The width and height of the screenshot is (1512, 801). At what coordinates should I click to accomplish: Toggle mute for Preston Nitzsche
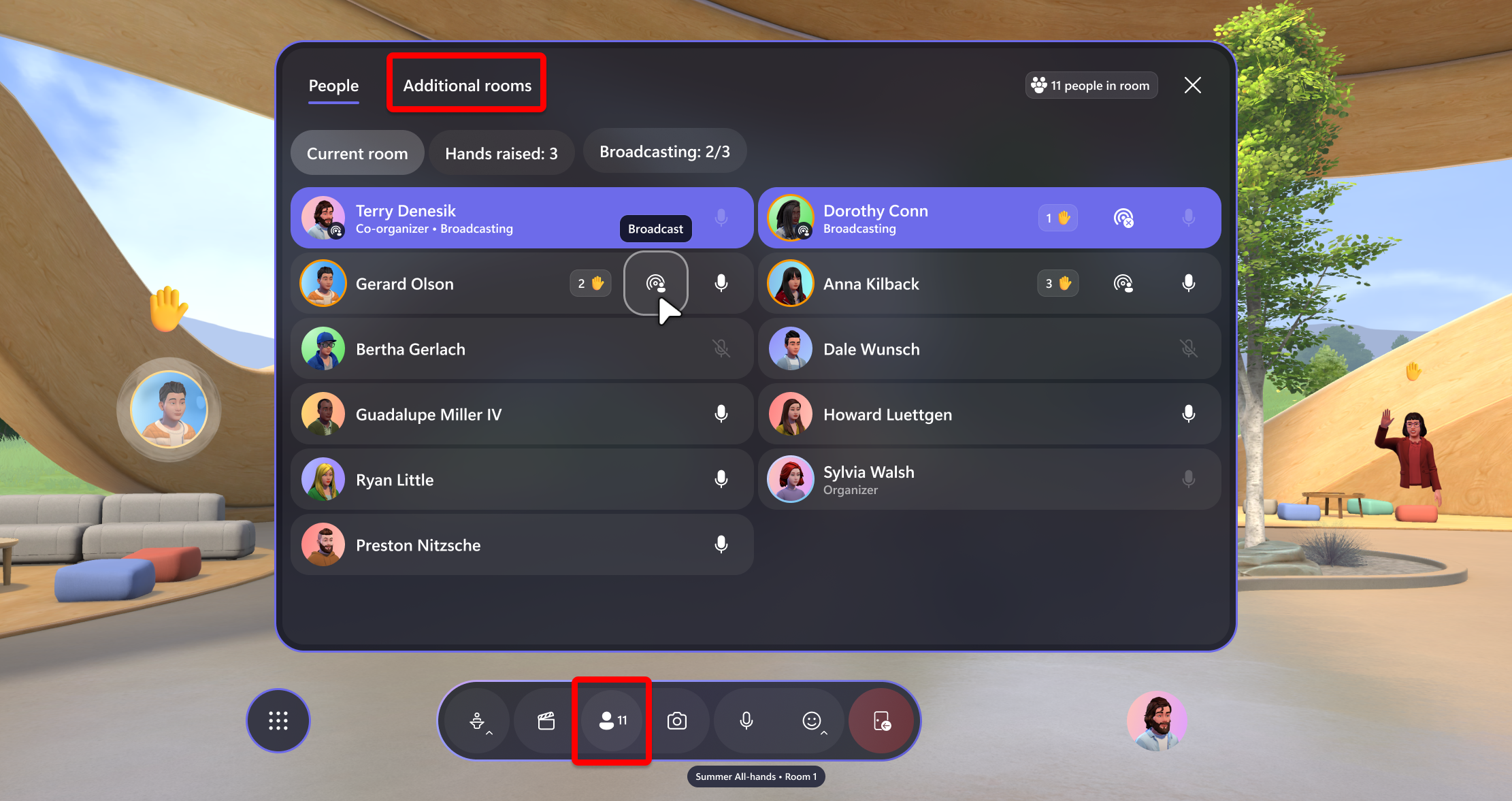tap(722, 545)
